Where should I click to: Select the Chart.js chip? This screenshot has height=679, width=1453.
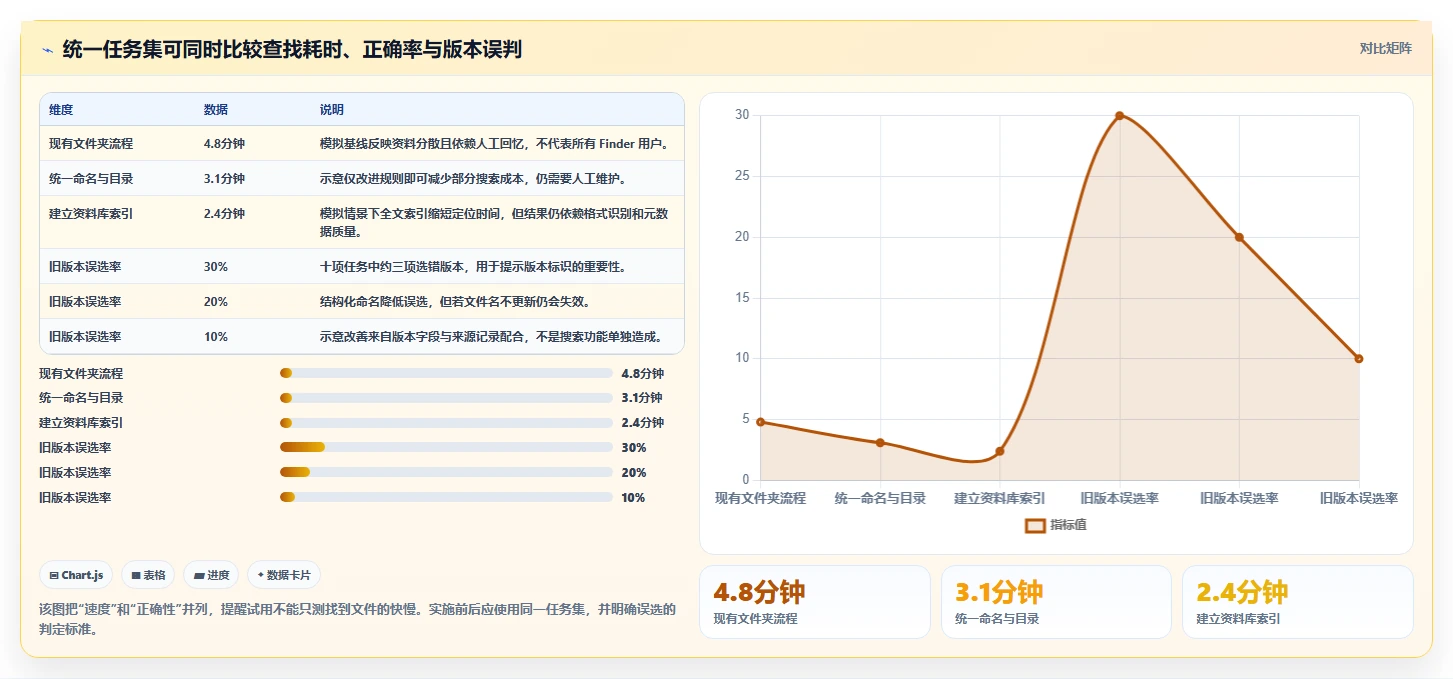point(76,575)
